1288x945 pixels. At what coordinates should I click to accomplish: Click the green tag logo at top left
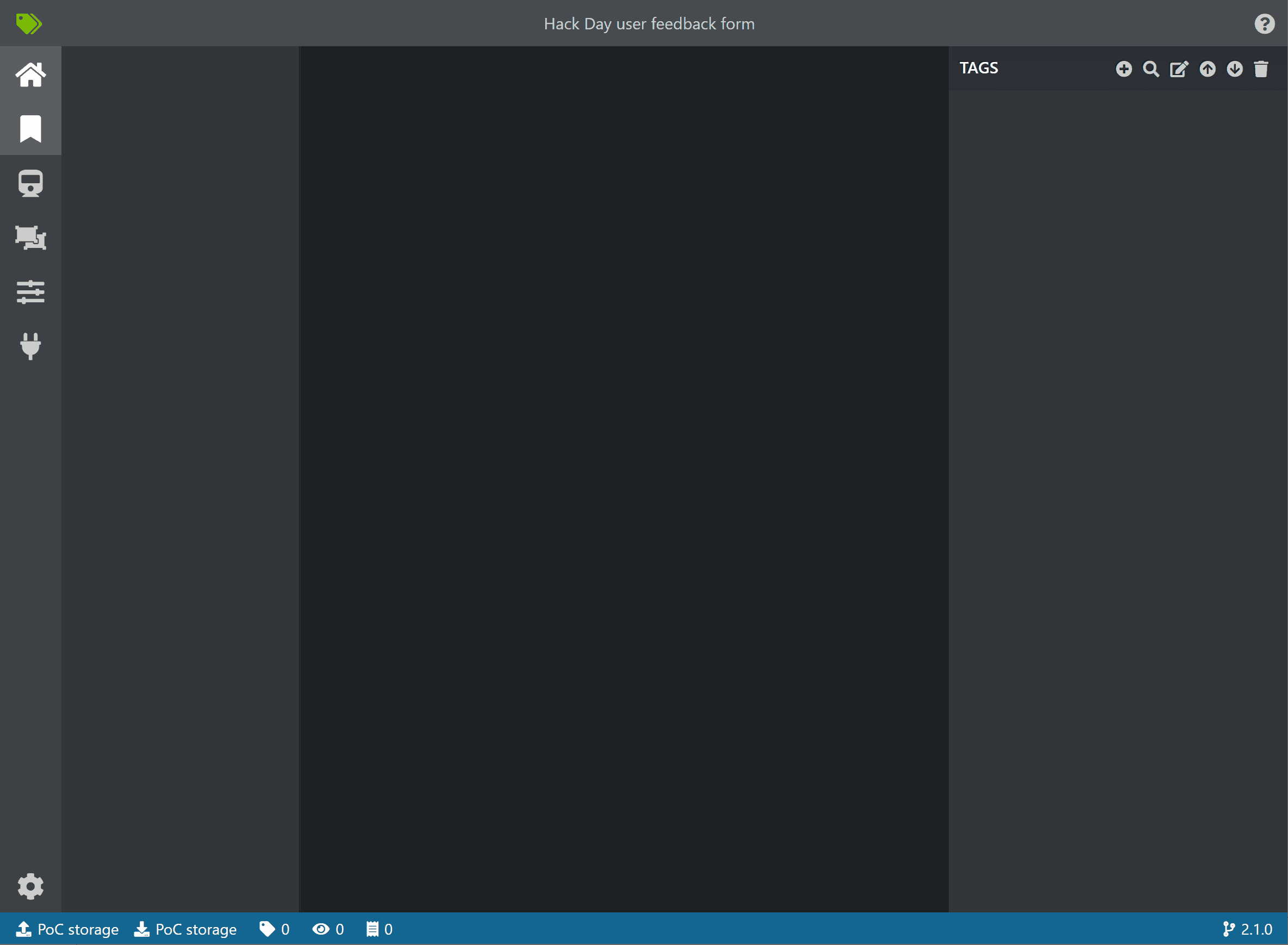pos(30,23)
